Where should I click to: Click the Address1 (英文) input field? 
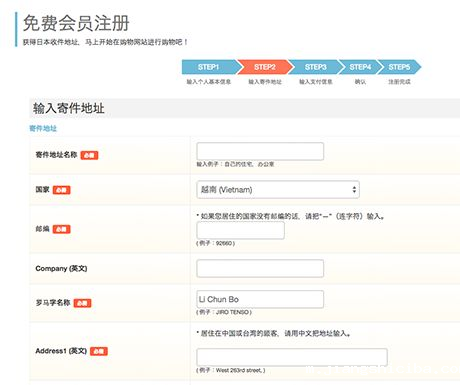(x=292, y=357)
